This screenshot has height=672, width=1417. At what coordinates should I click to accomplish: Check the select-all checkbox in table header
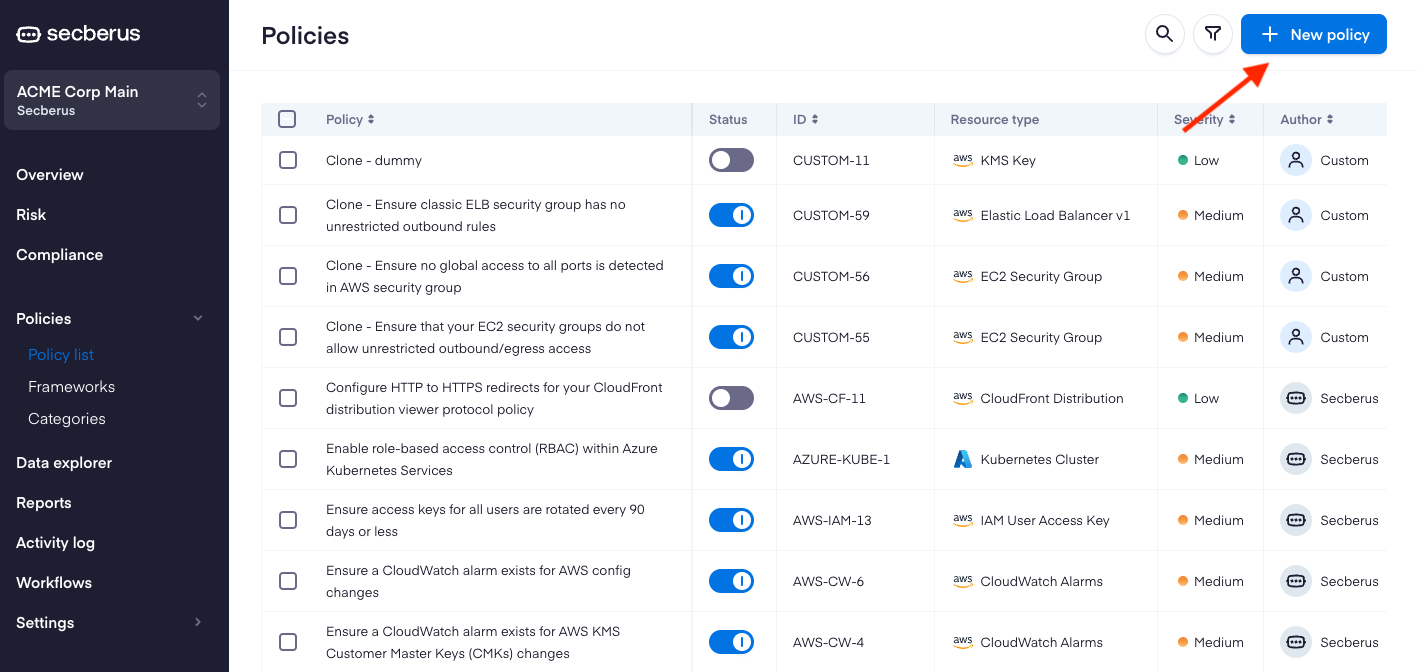287,119
